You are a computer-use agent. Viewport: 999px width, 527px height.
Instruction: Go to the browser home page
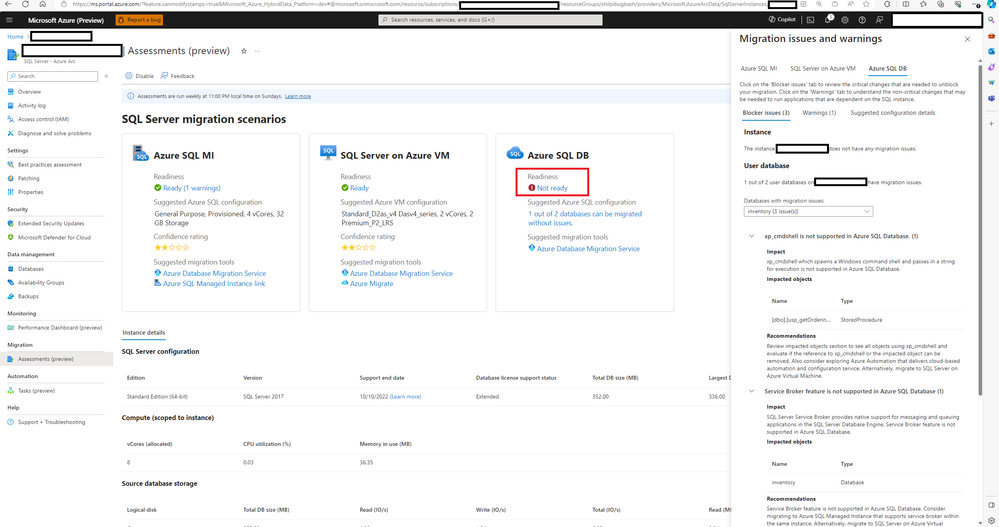coord(43,4)
